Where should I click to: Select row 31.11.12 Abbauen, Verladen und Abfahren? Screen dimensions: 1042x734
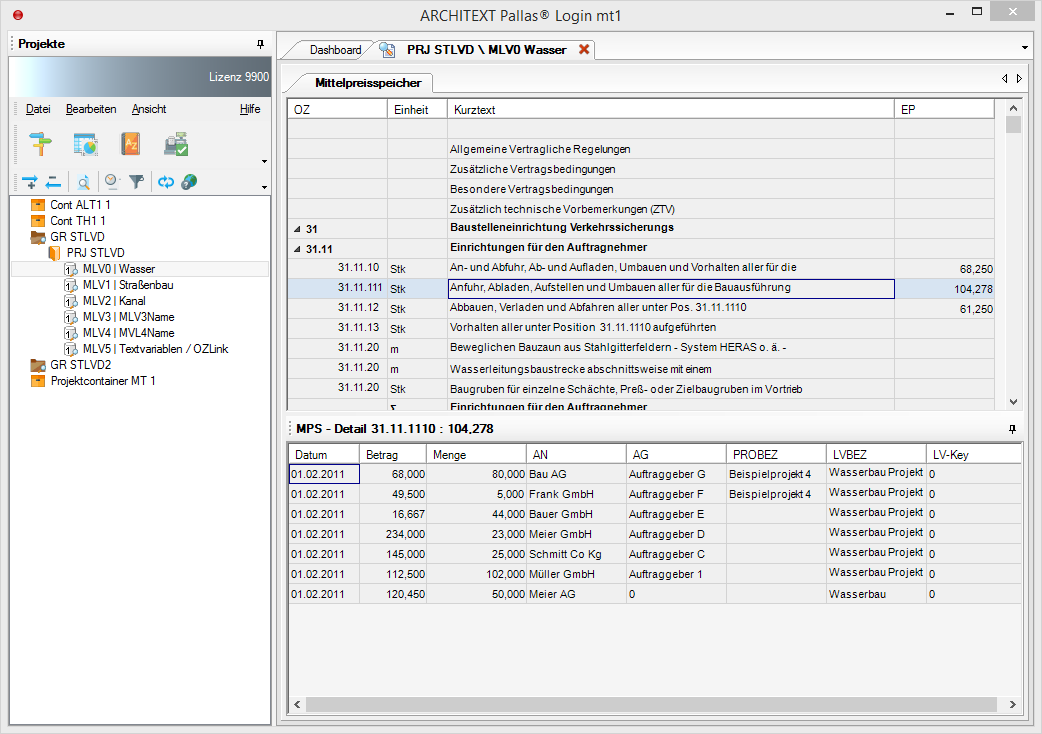point(641,308)
